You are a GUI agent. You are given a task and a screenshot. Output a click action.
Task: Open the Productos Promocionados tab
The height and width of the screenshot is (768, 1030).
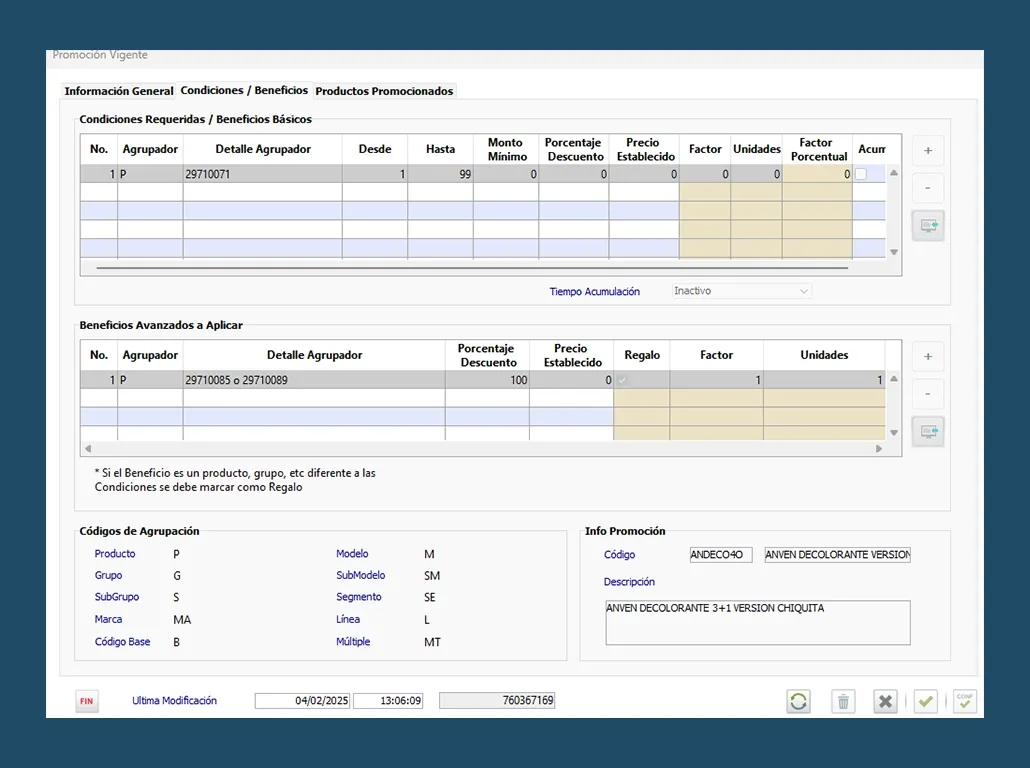pos(384,91)
